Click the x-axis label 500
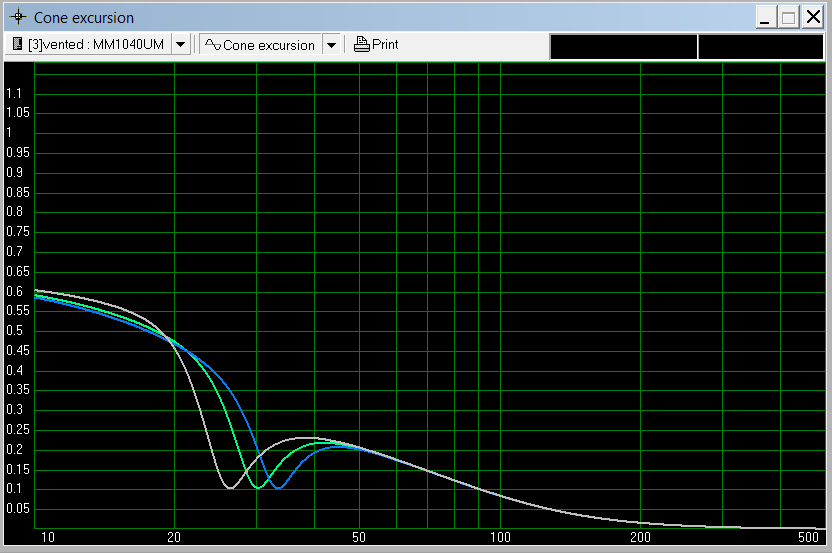 (808, 537)
